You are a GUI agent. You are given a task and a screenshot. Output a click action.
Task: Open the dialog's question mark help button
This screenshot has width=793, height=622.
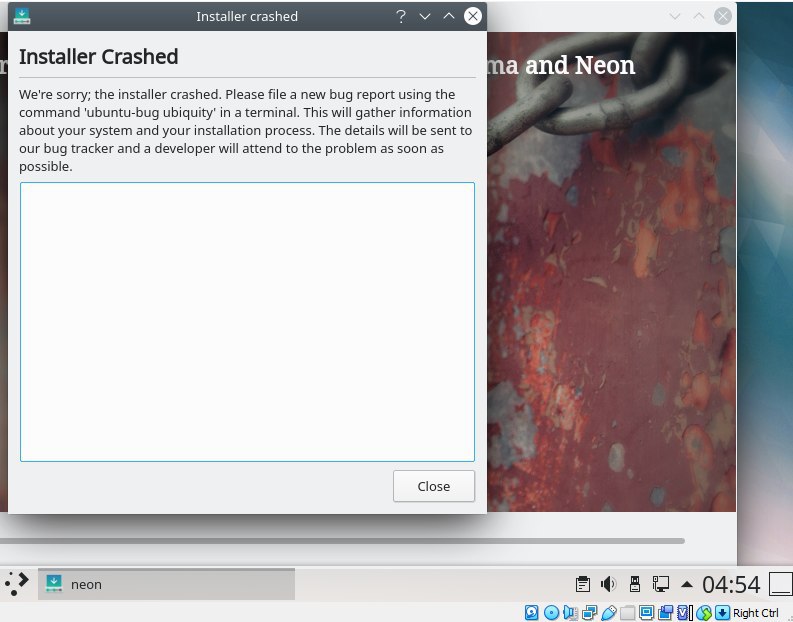(x=401, y=16)
